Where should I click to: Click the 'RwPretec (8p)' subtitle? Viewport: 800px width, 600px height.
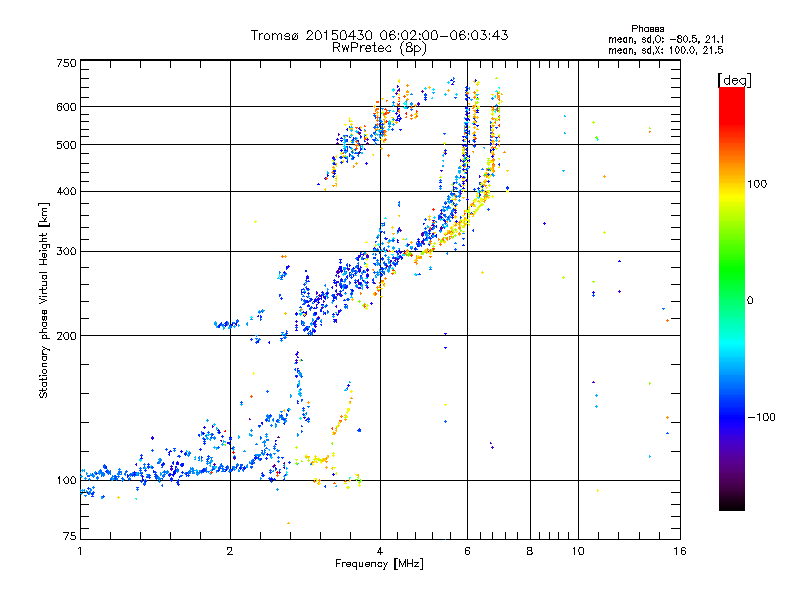[379, 48]
